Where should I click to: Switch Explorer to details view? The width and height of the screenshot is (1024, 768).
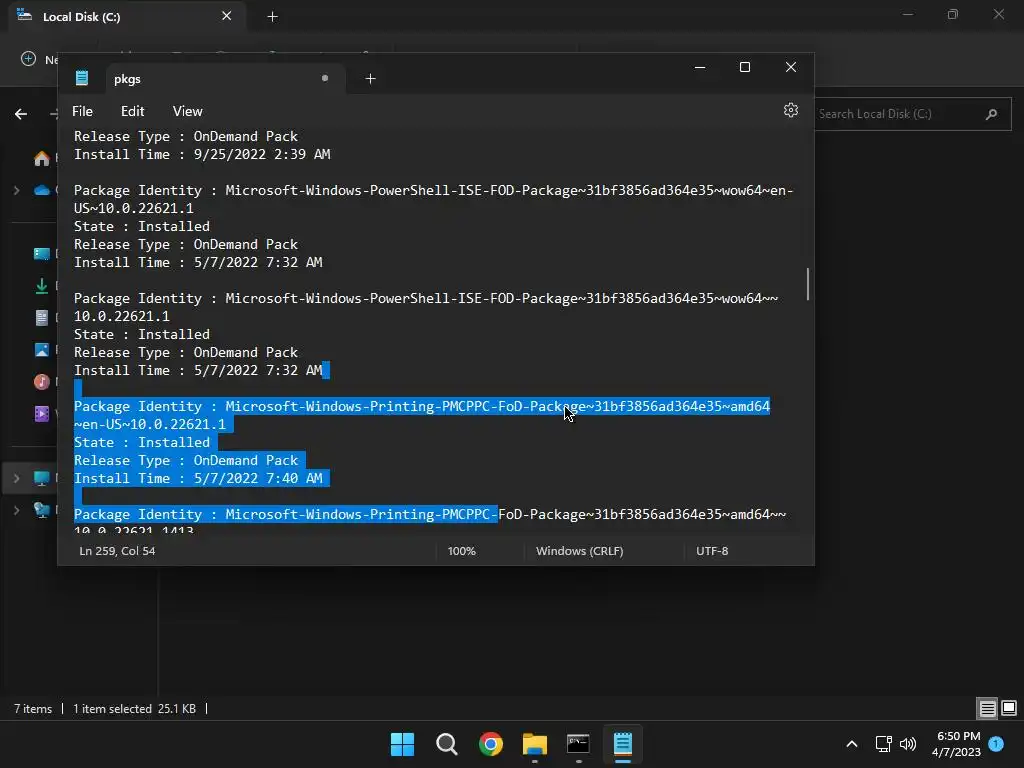[x=987, y=708]
